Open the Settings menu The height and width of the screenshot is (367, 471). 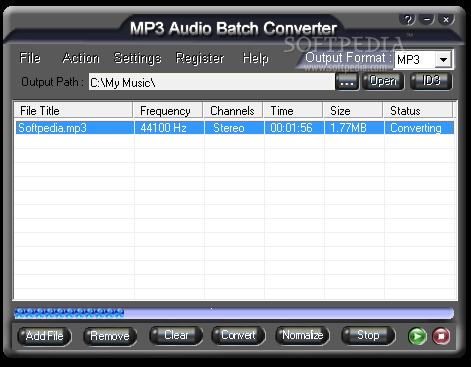coord(137,58)
